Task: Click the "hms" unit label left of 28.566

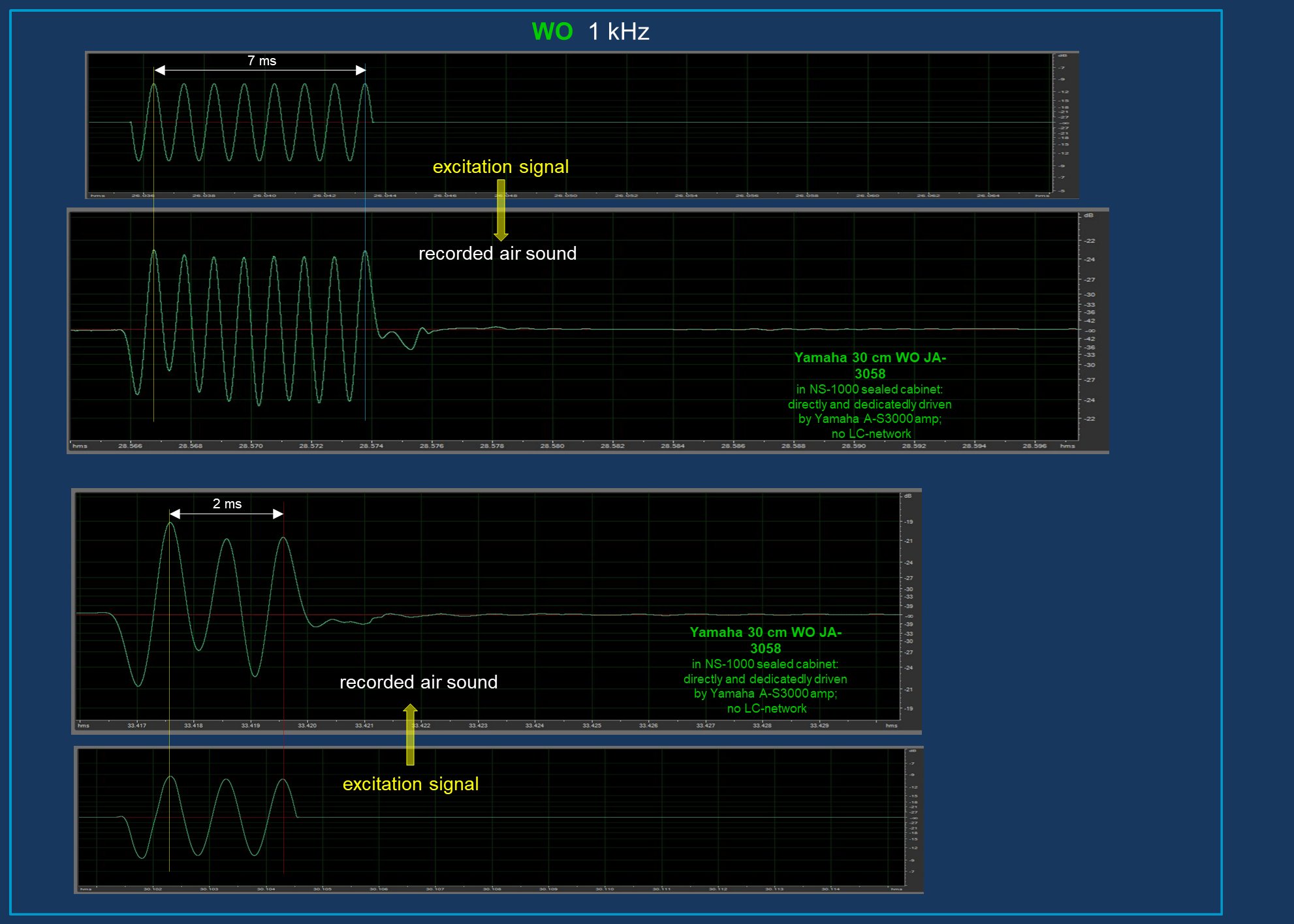Action: [80, 446]
